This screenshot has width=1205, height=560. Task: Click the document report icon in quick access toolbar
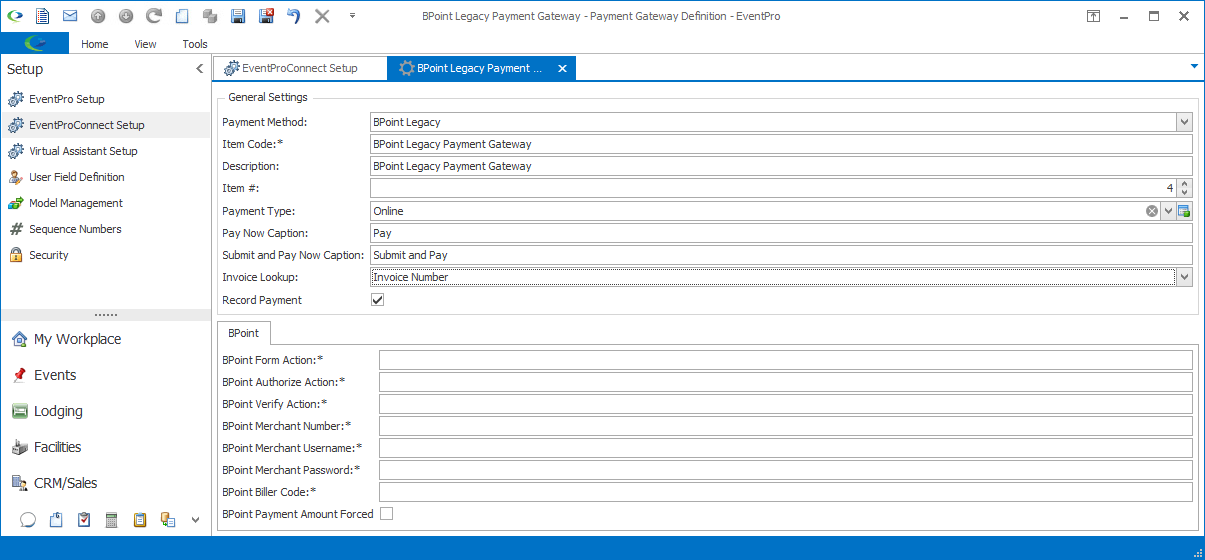point(42,16)
